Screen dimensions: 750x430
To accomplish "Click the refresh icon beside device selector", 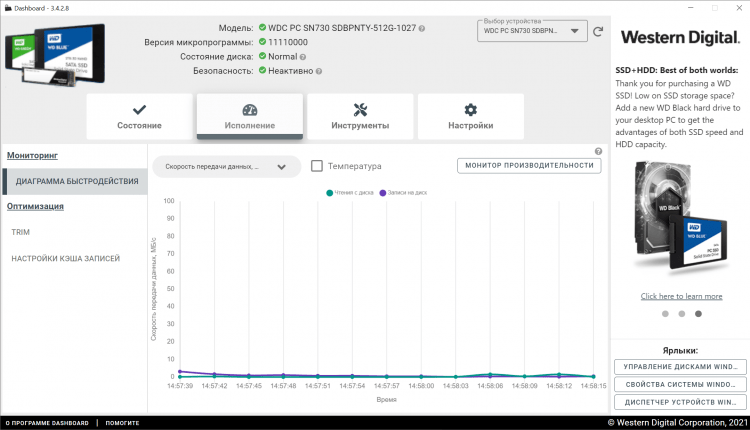I will 598,31.
